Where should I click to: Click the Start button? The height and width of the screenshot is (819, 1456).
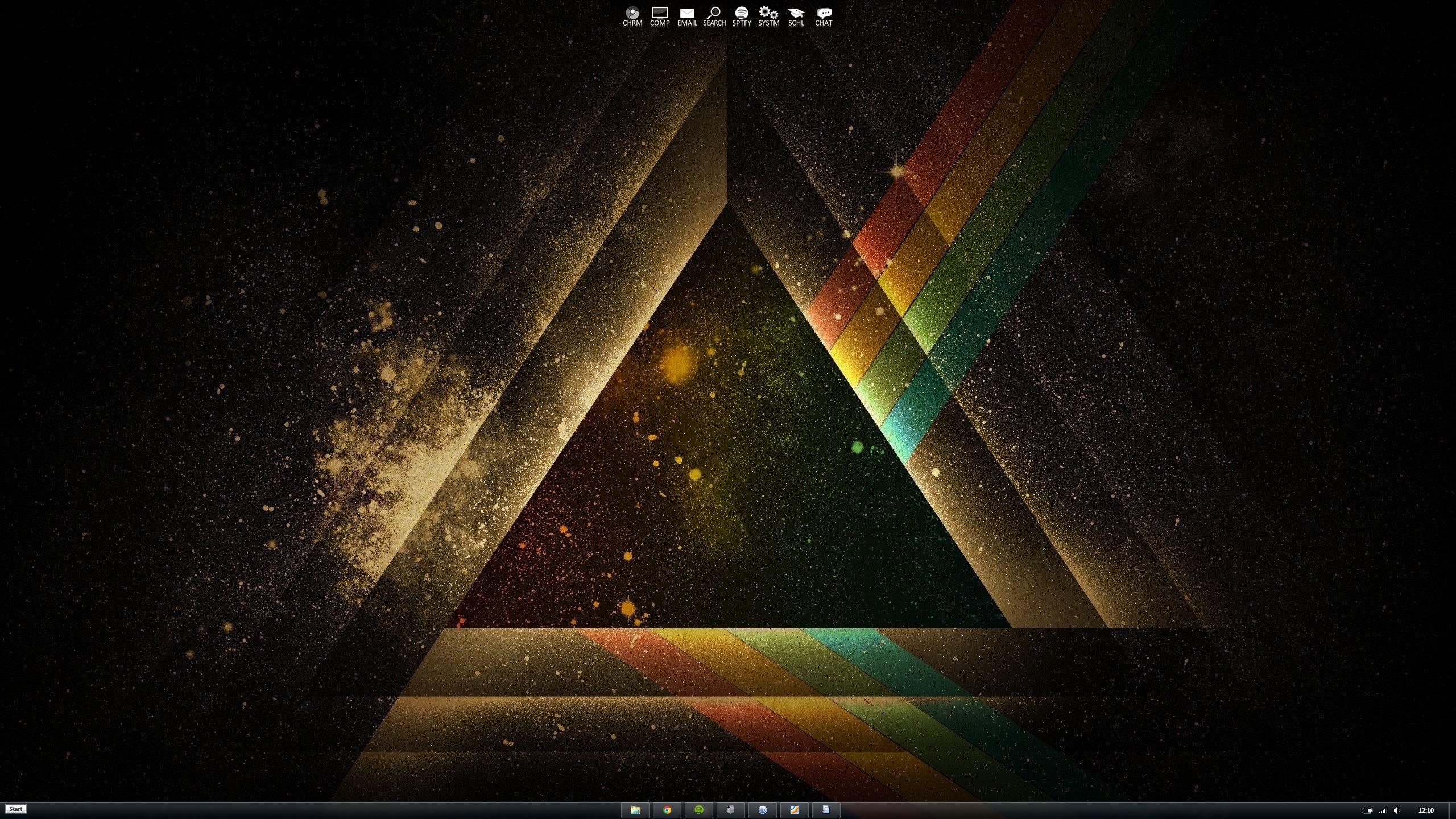click(x=15, y=809)
